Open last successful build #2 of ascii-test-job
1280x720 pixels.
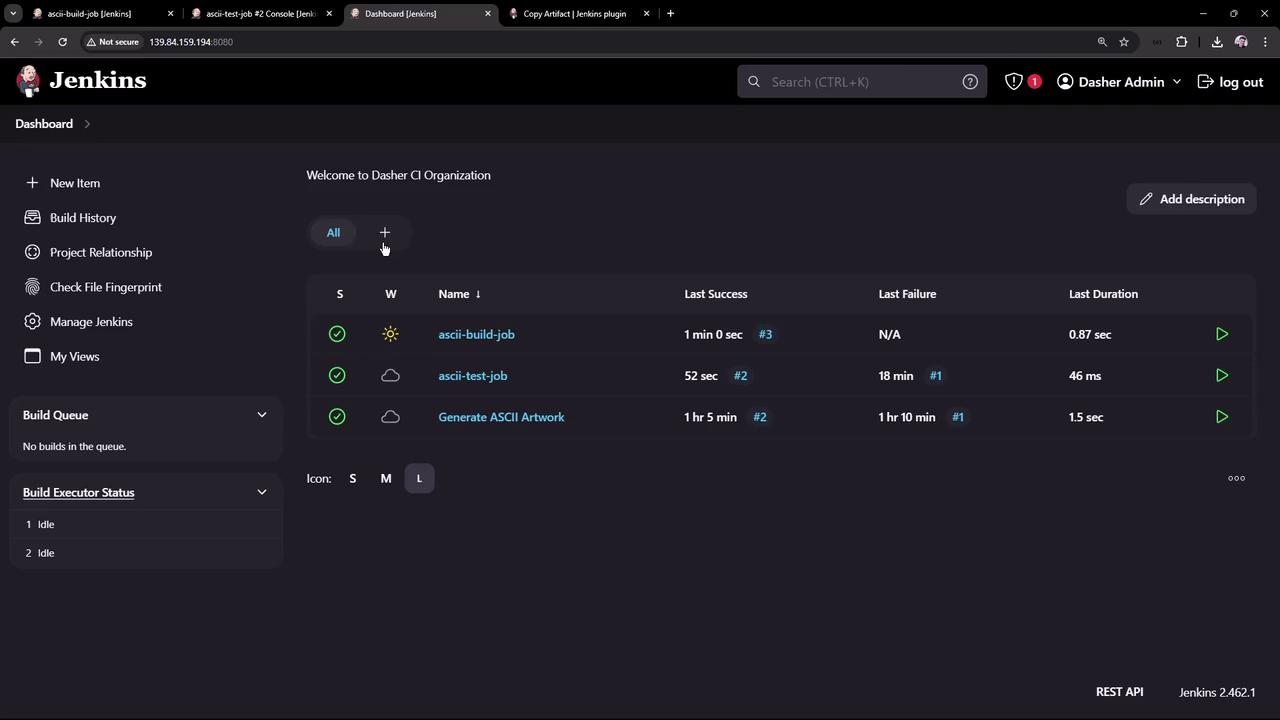[x=740, y=376]
